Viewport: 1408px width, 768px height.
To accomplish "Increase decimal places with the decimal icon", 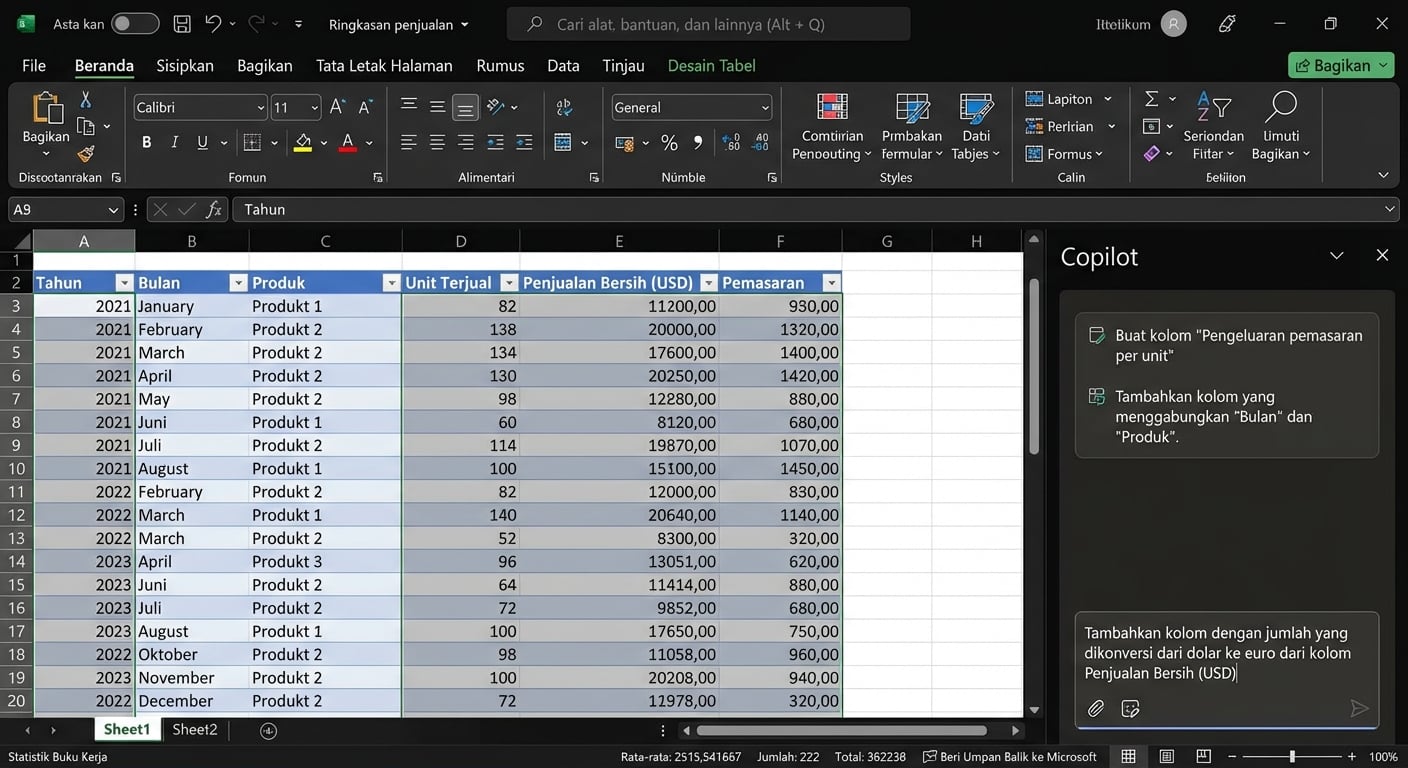I will point(731,142).
